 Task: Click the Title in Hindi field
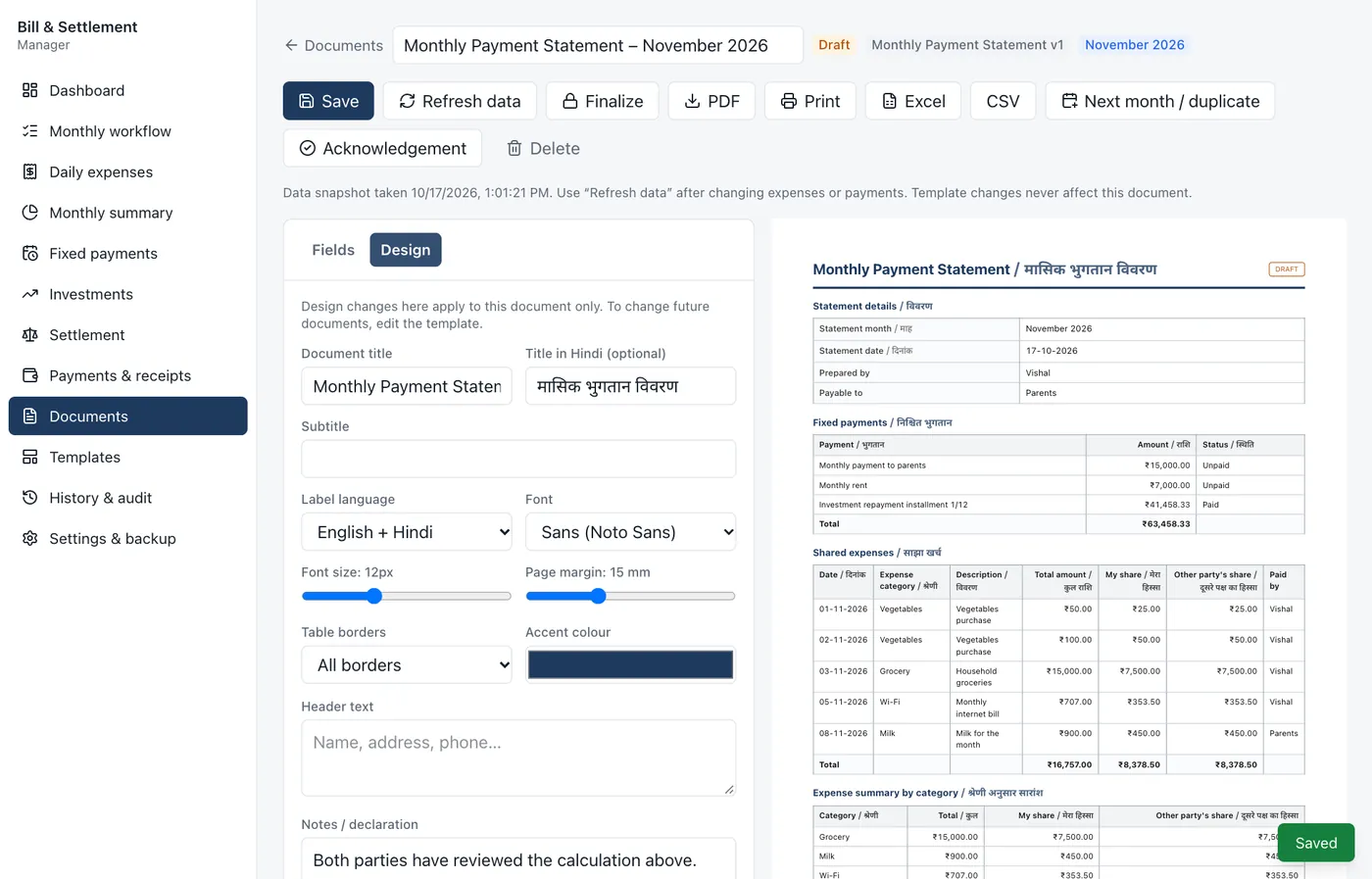point(630,386)
